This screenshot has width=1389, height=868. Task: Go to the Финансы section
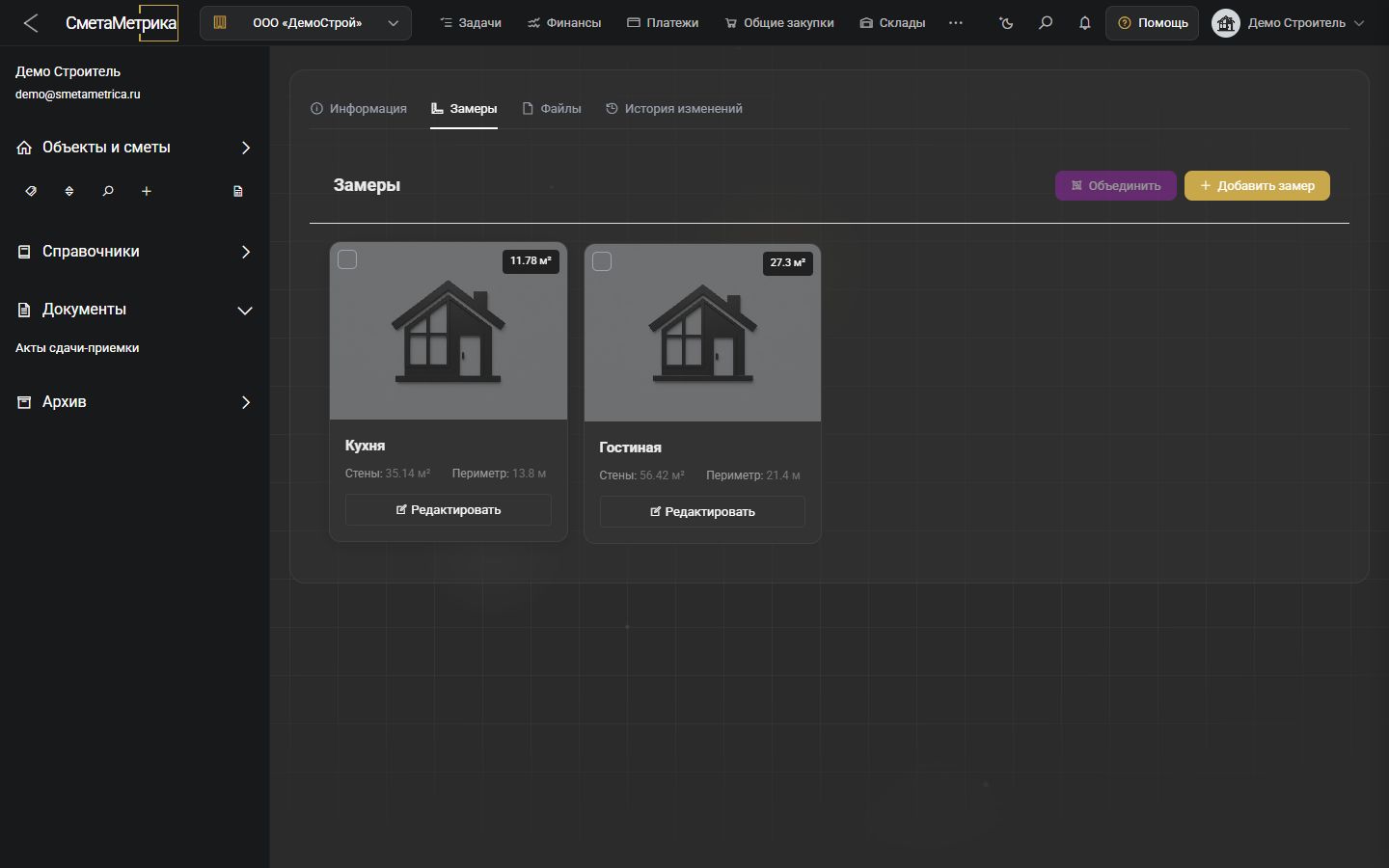tap(564, 23)
